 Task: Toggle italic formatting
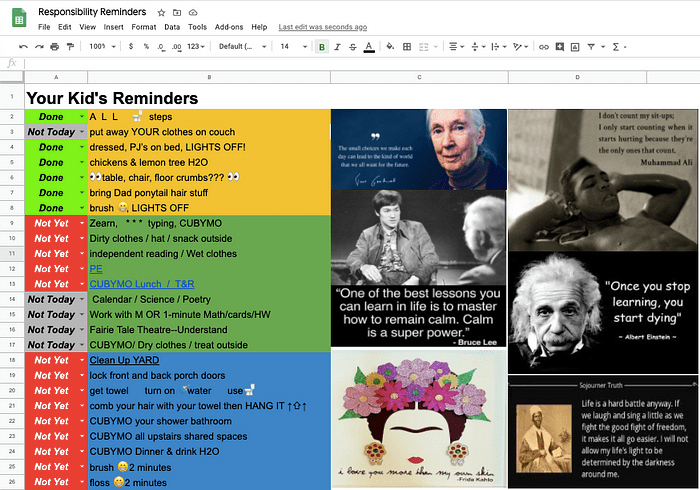click(338, 47)
